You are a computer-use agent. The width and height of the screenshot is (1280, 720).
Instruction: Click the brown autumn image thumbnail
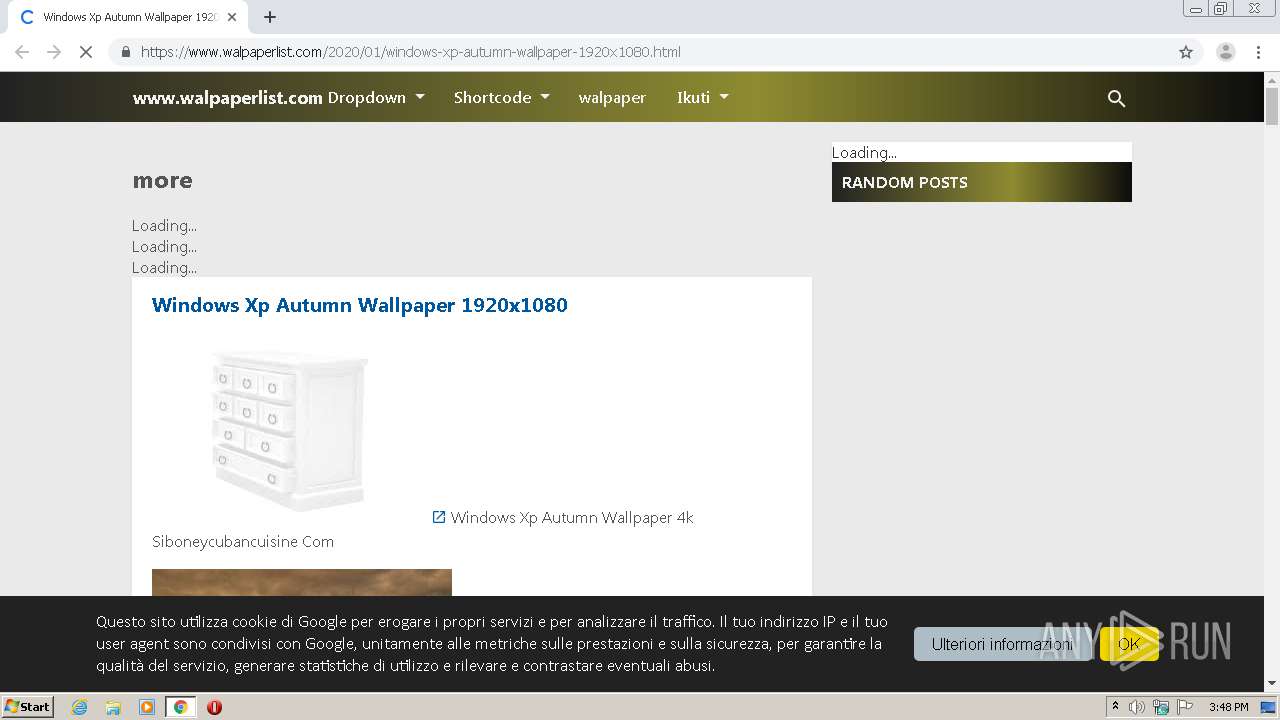point(302,582)
